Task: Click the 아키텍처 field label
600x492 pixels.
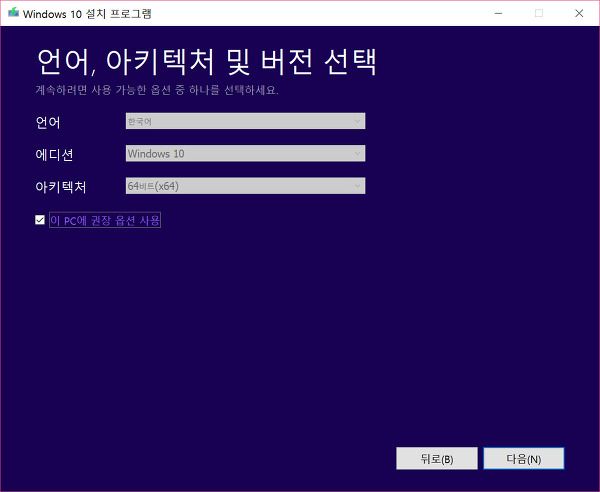Action: [x=60, y=187]
